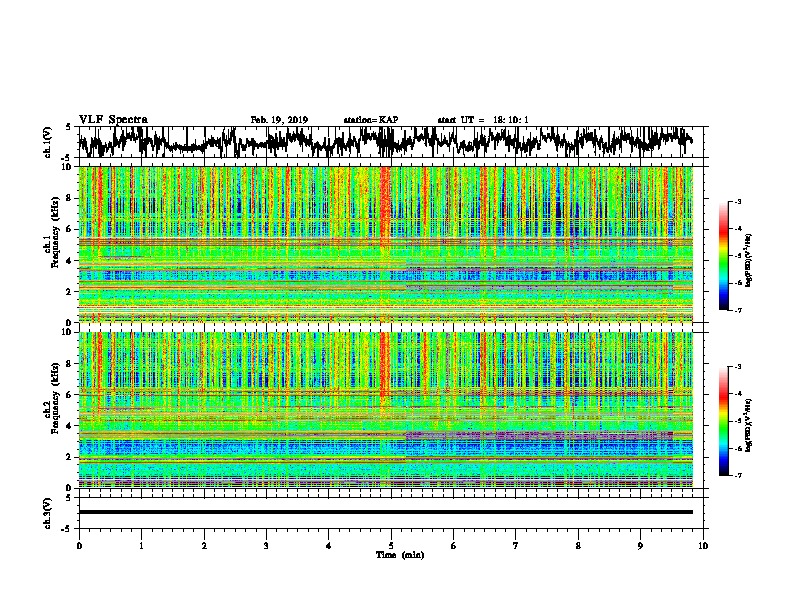Click time axis tick label '0'

click(79, 546)
